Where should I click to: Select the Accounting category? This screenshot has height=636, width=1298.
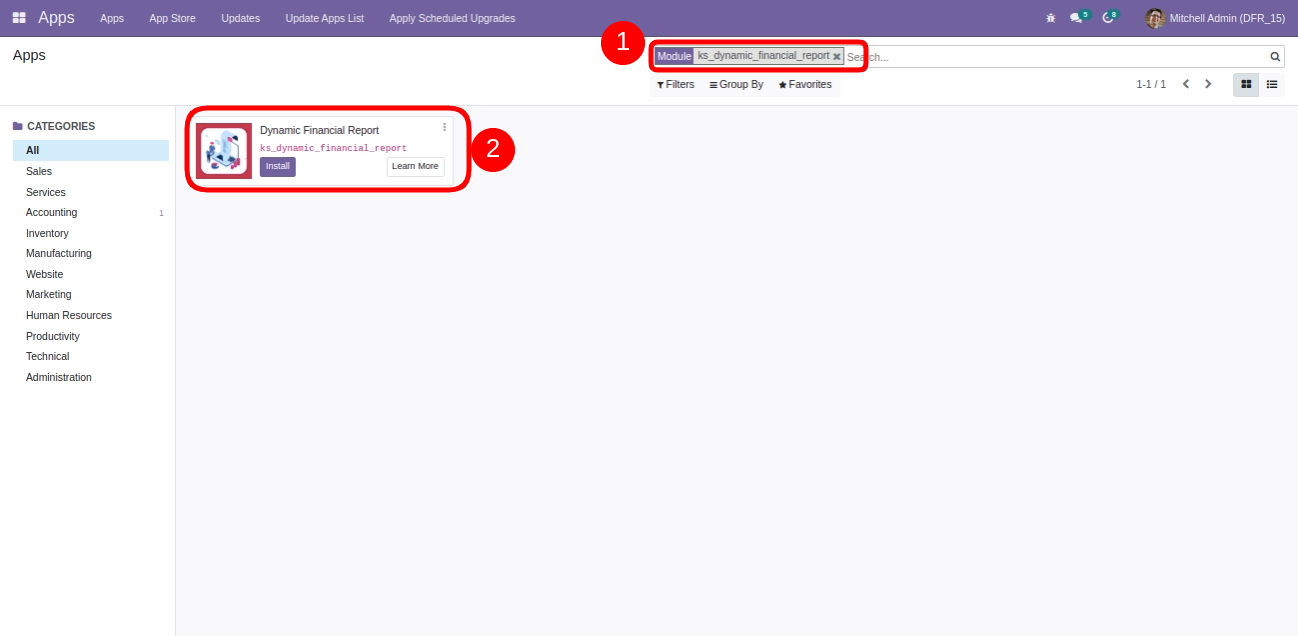[51, 213]
